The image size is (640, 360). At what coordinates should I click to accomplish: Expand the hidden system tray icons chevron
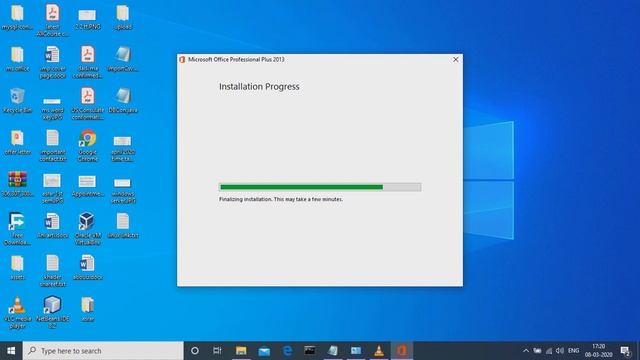click(526, 351)
